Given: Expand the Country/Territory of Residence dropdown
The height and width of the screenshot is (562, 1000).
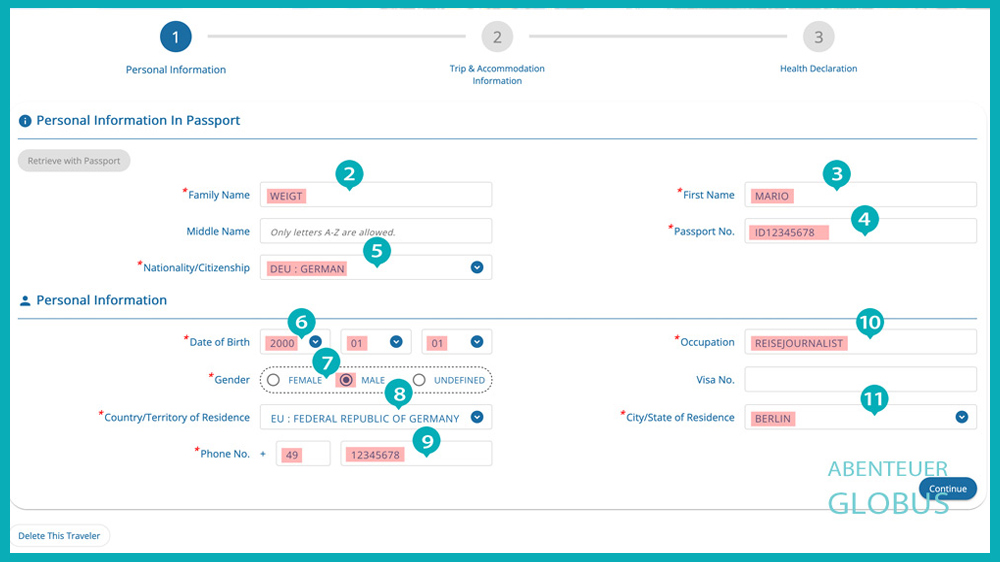Looking at the screenshot, I should [x=477, y=417].
